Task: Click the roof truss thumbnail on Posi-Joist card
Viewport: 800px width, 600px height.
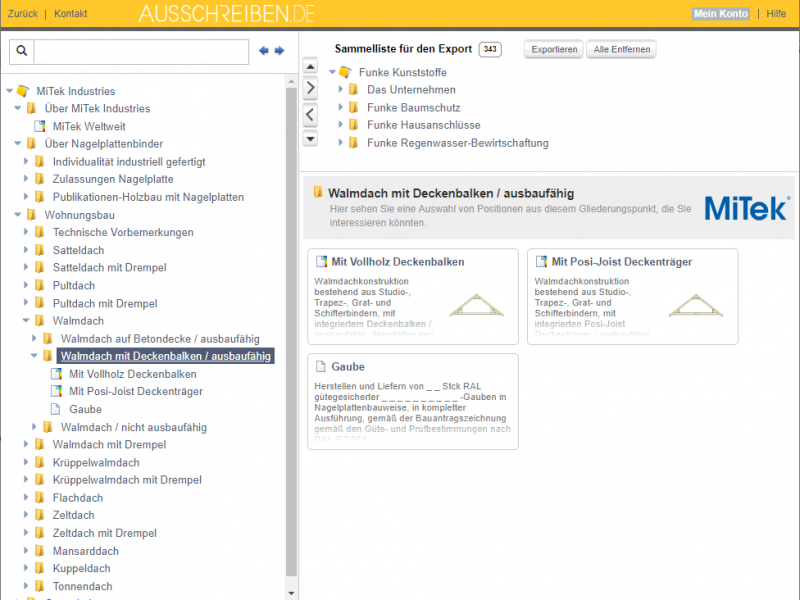Action: [x=696, y=305]
